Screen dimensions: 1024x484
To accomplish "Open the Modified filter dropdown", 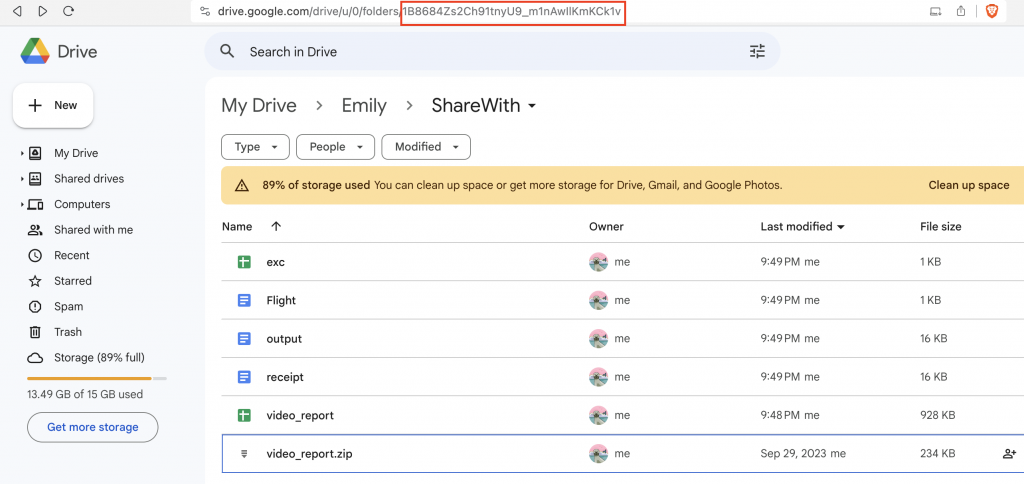I will tap(426, 147).
